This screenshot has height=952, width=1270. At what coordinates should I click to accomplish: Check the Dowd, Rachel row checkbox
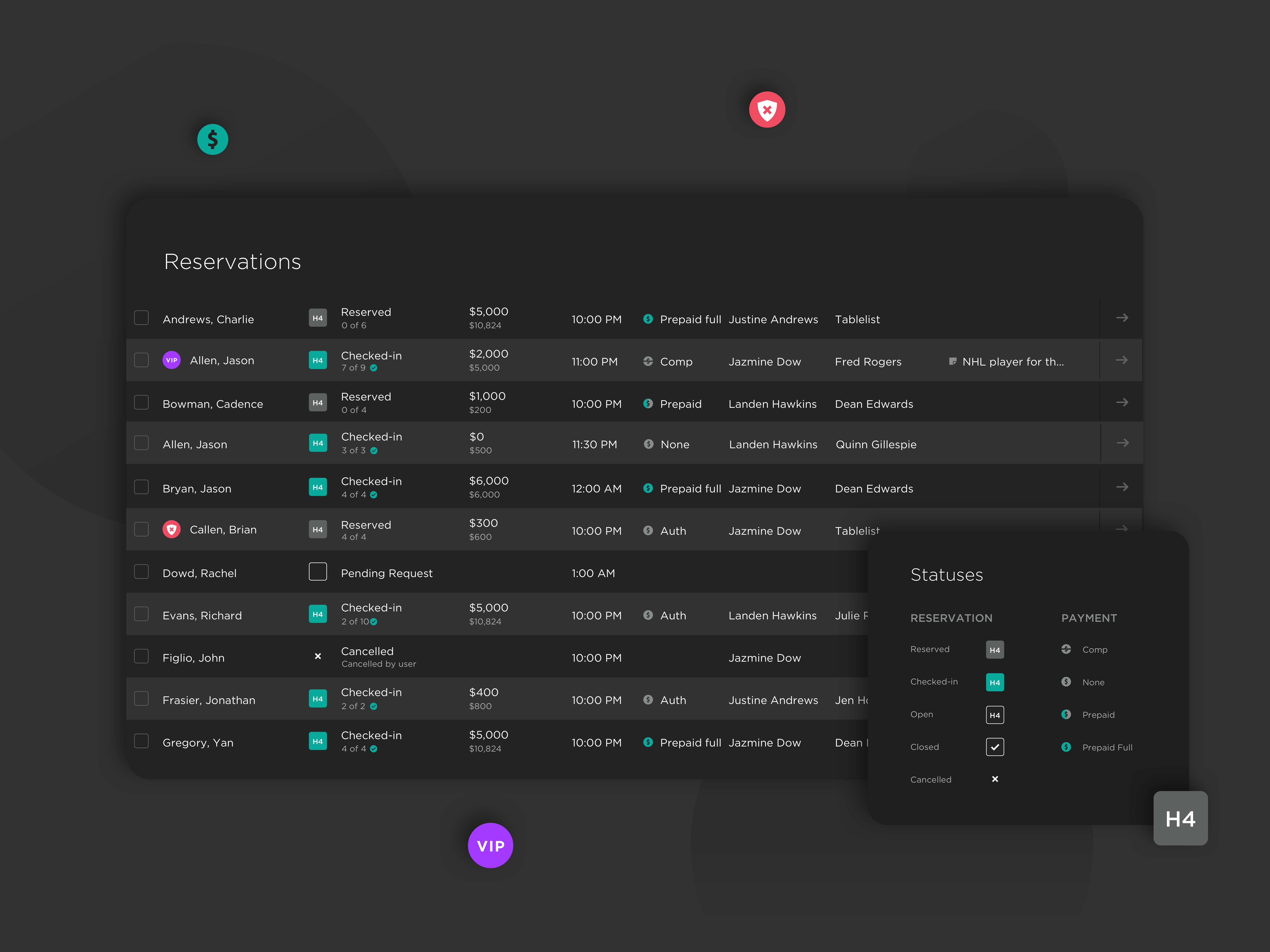(x=141, y=572)
